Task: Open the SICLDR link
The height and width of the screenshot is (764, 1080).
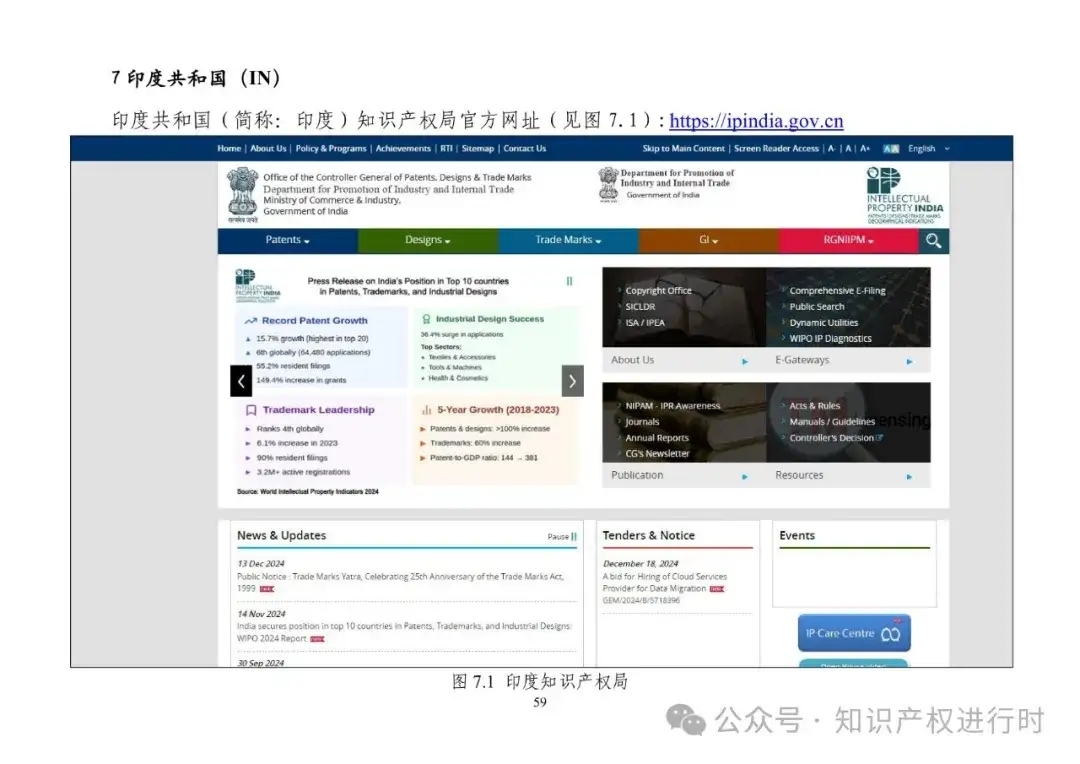Action: tap(640, 307)
